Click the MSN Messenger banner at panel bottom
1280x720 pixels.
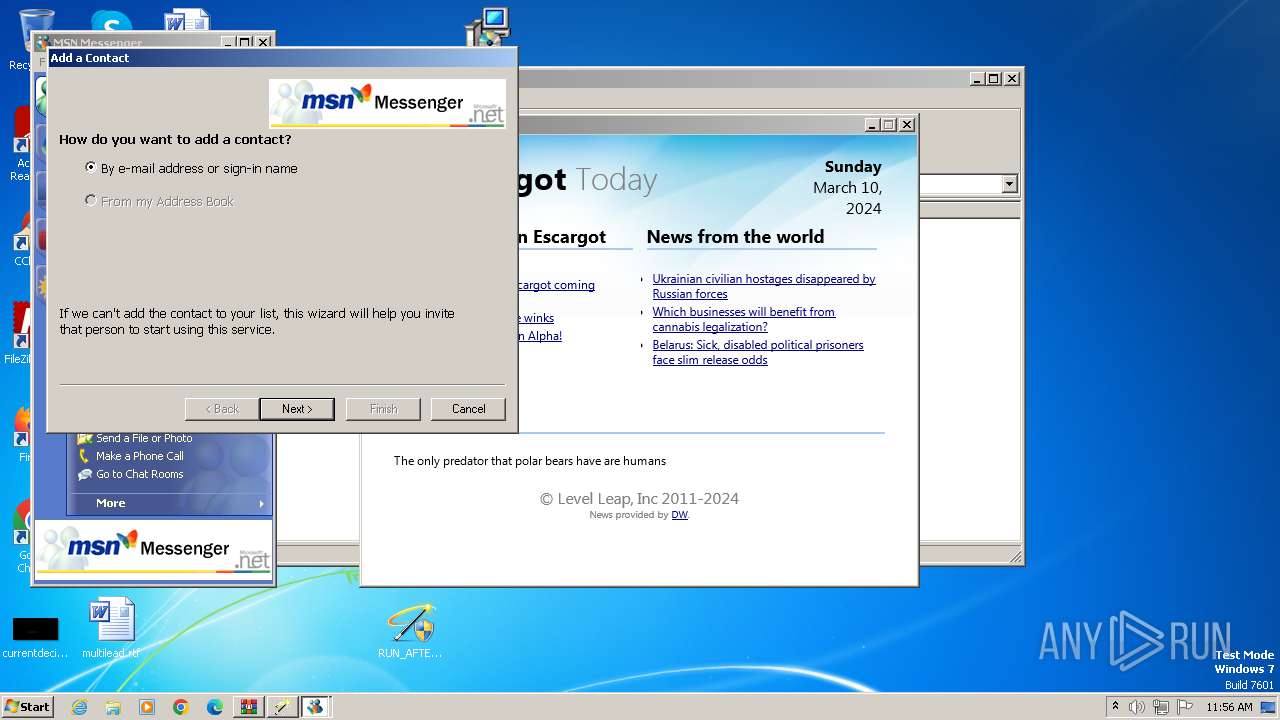point(154,549)
